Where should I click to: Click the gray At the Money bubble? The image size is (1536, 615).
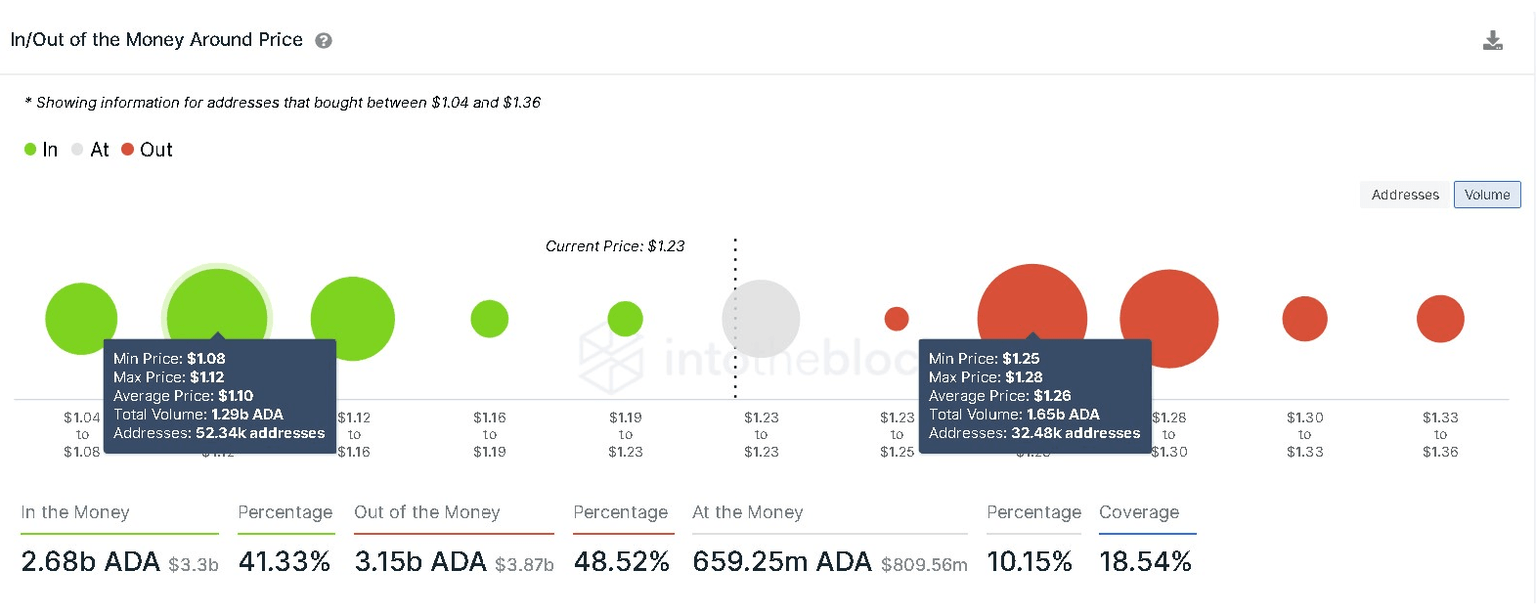pos(762,319)
